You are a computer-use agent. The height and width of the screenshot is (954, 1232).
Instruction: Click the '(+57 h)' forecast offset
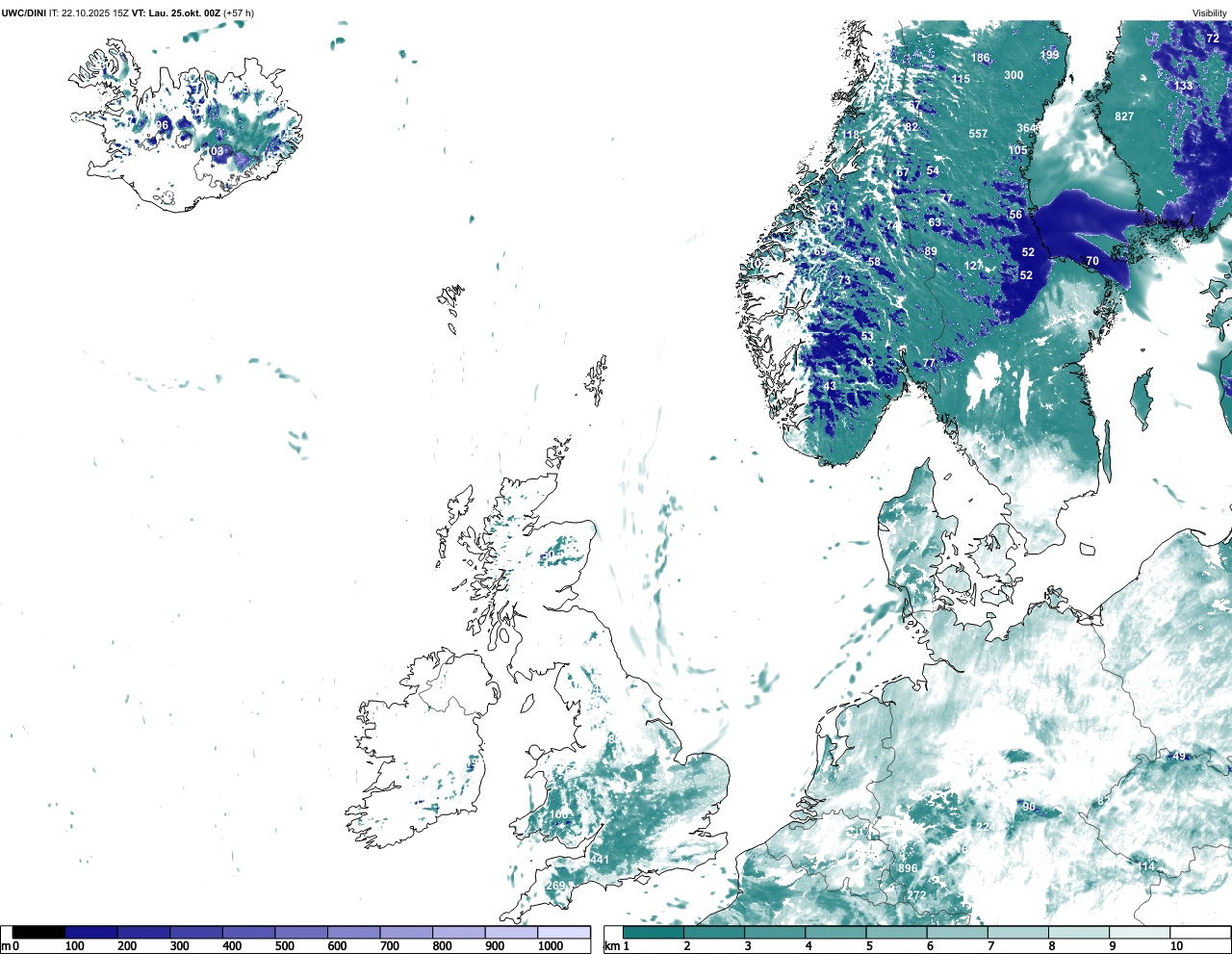pos(239,13)
